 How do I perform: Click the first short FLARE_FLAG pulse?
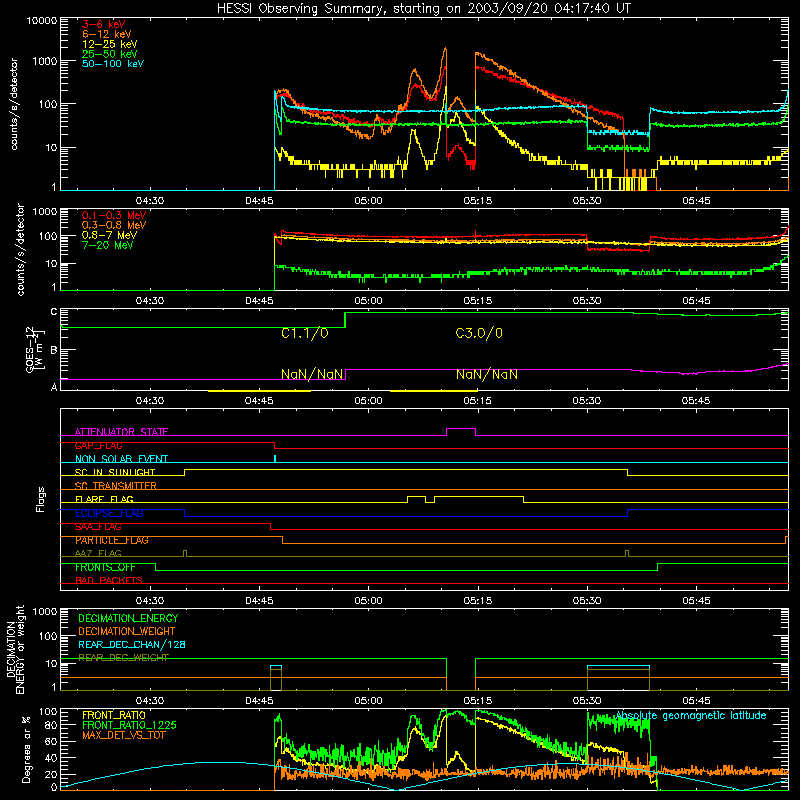[416, 497]
